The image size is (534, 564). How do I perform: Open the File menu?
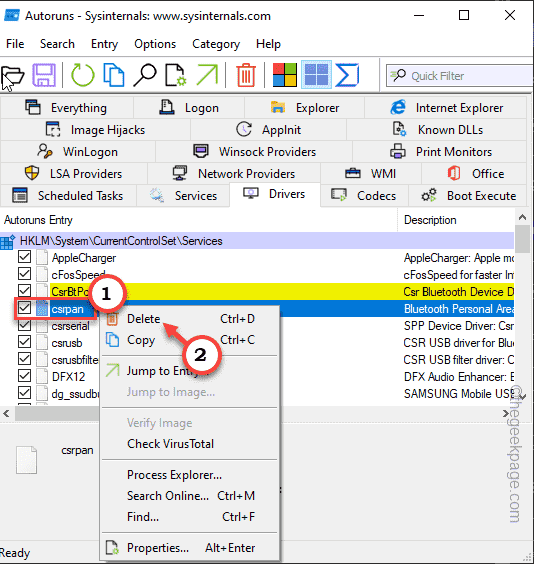15,44
